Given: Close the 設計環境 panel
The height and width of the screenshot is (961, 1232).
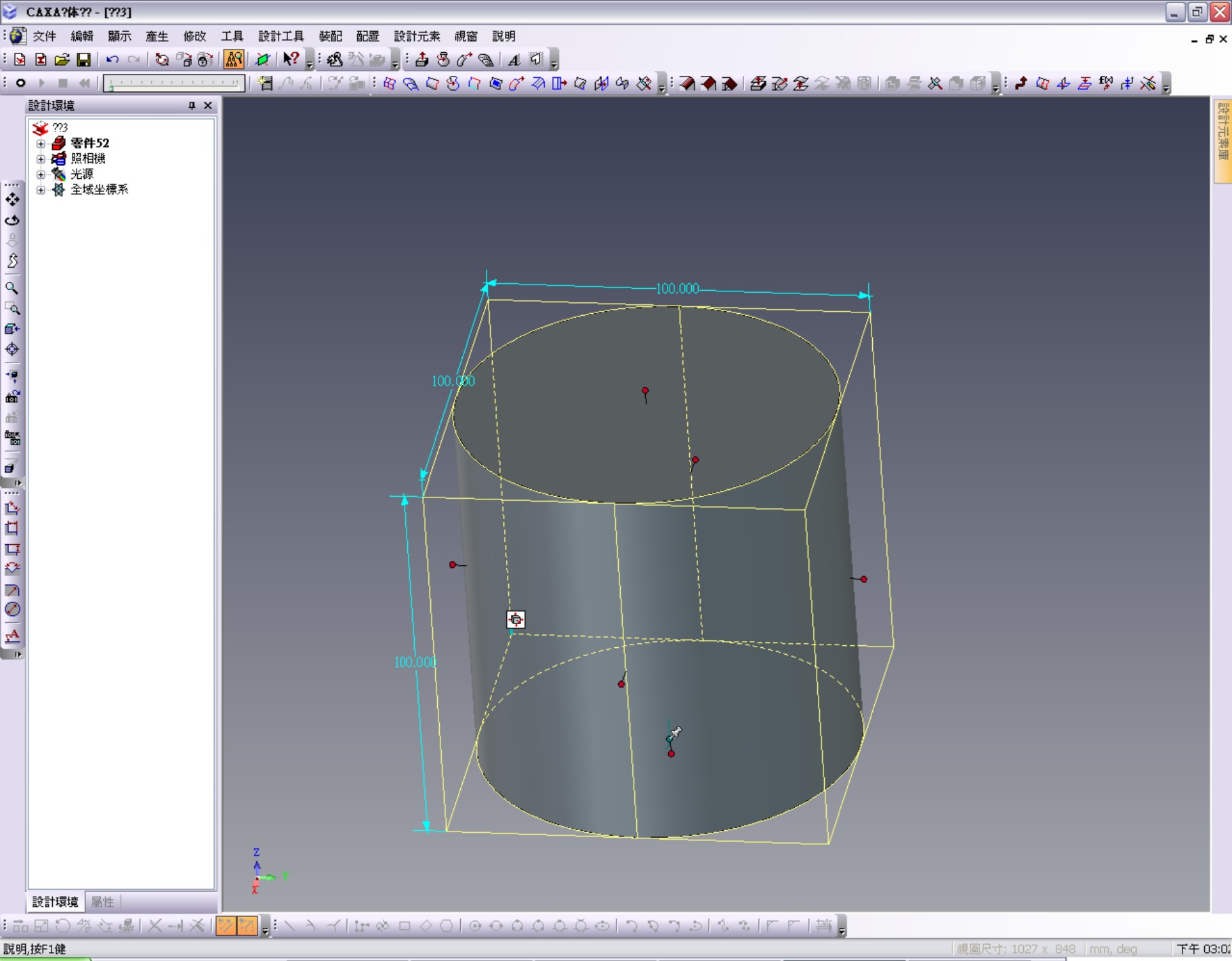Looking at the screenshot, I should 208,106.
